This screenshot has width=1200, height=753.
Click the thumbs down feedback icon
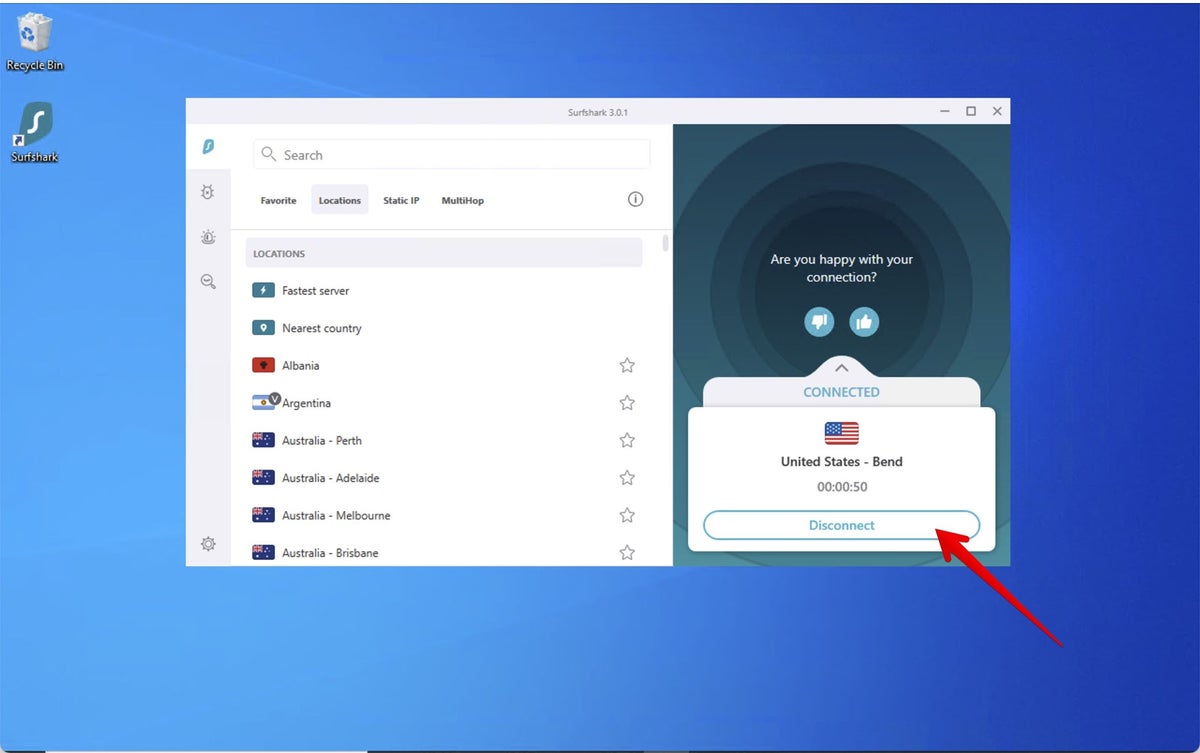coord(819,321)
